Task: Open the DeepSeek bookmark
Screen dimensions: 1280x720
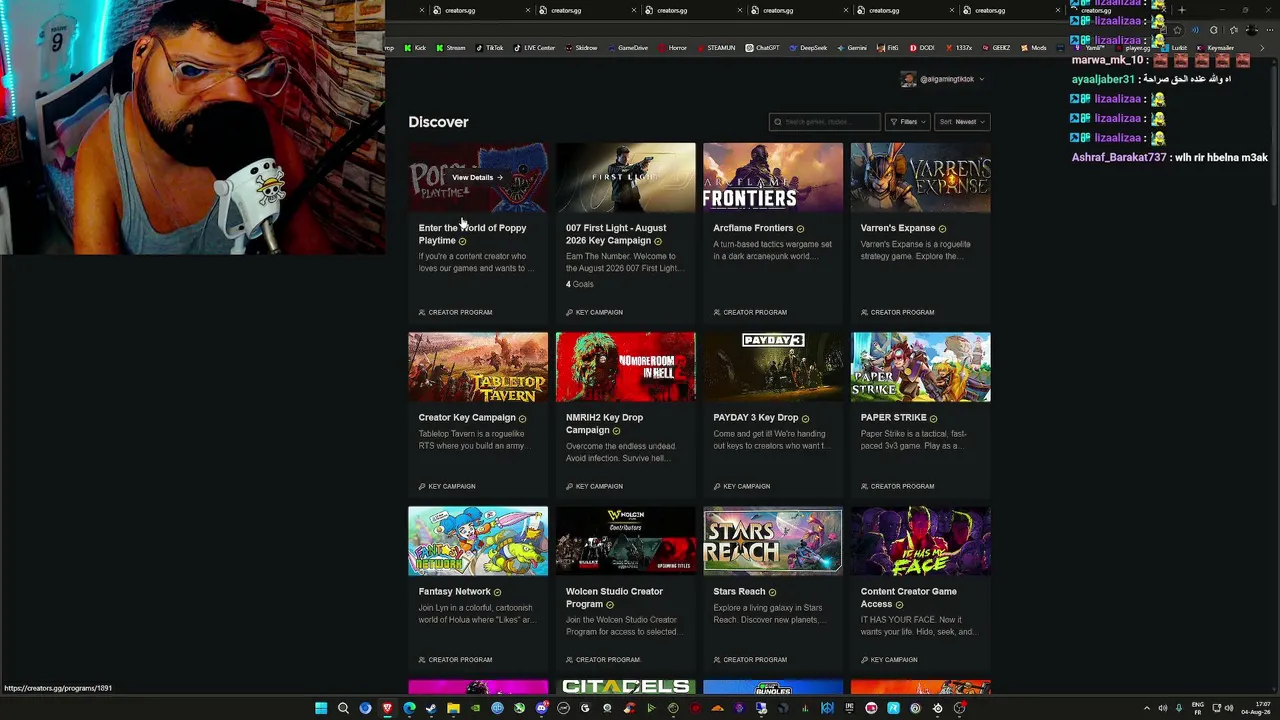Action: pyautogui.click(x=809, y=48)
